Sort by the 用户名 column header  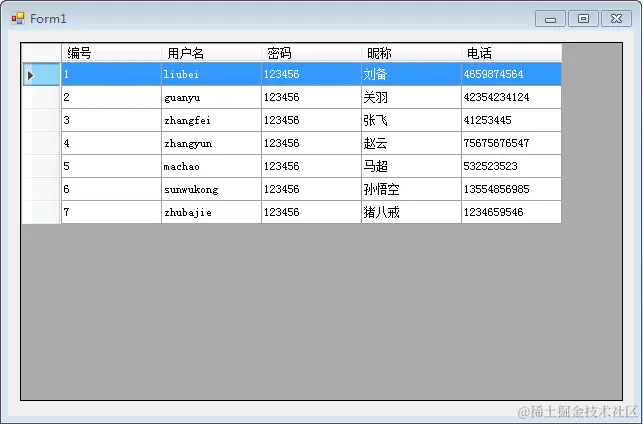[211, 53]
